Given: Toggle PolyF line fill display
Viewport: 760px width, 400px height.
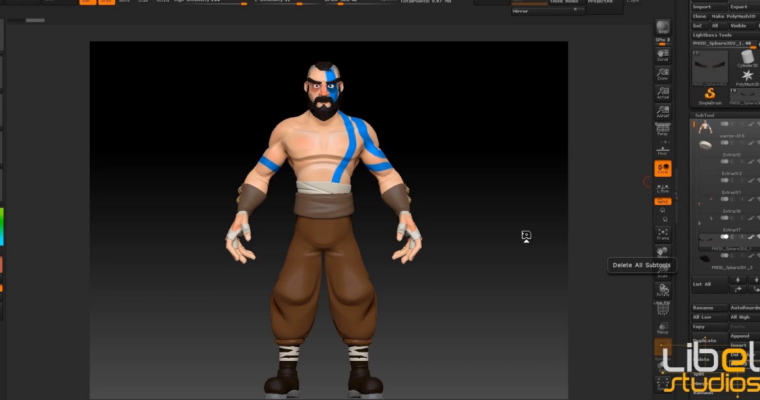Looking at the screenshot, I should pyautogui.click(x=663, y=308).
